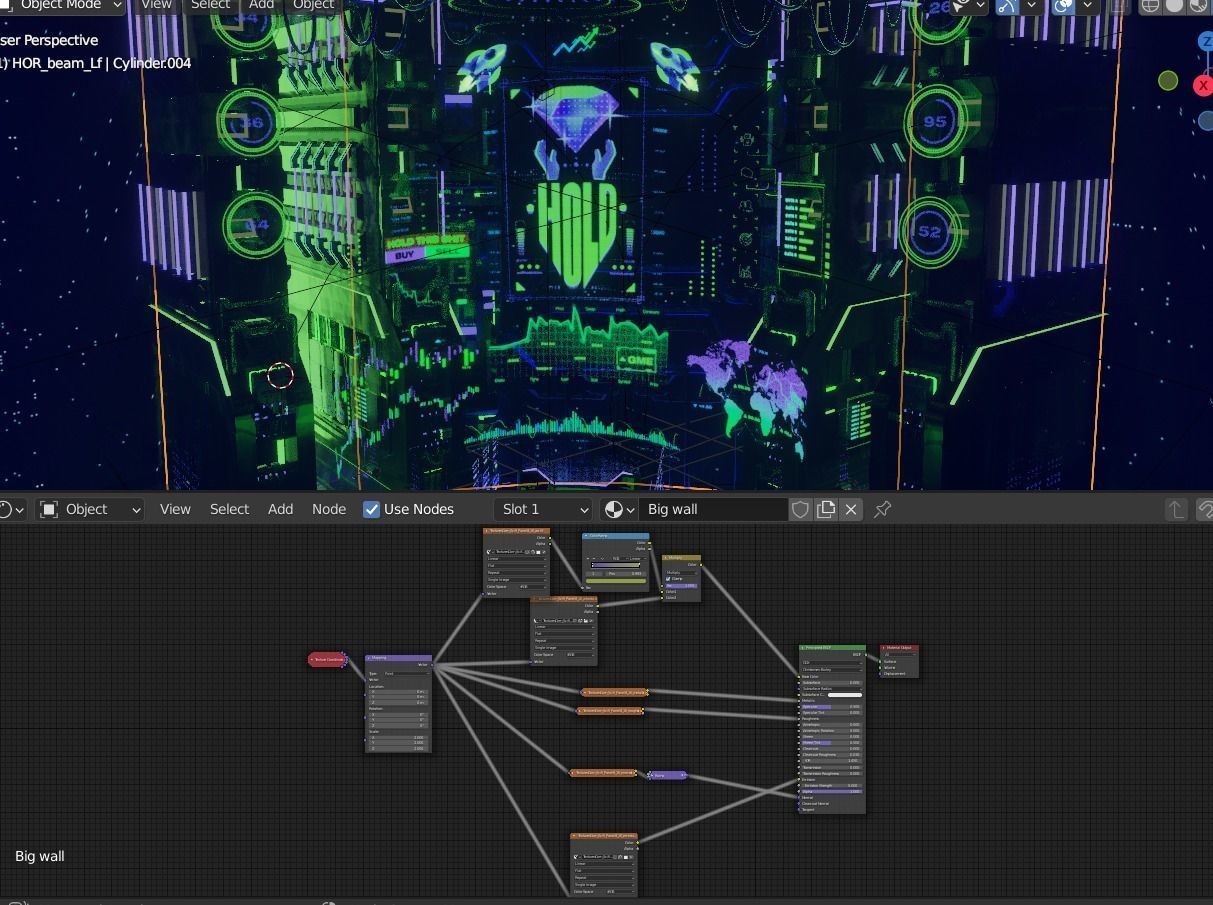Duplicate material with new material icon

coord(826,509)
